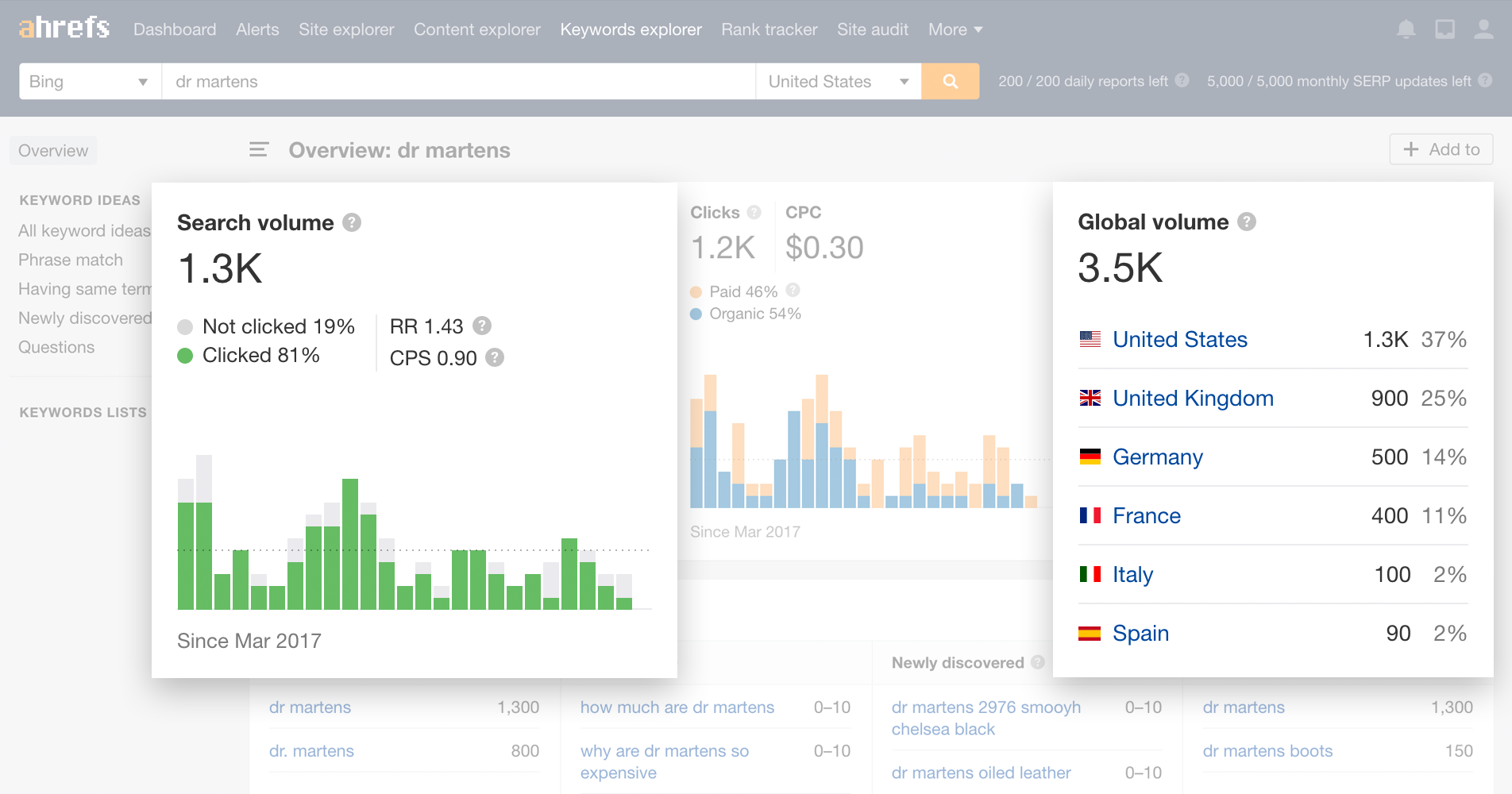
Task: Click help icon next to RR 1.43
Action: tap(482, 326)
